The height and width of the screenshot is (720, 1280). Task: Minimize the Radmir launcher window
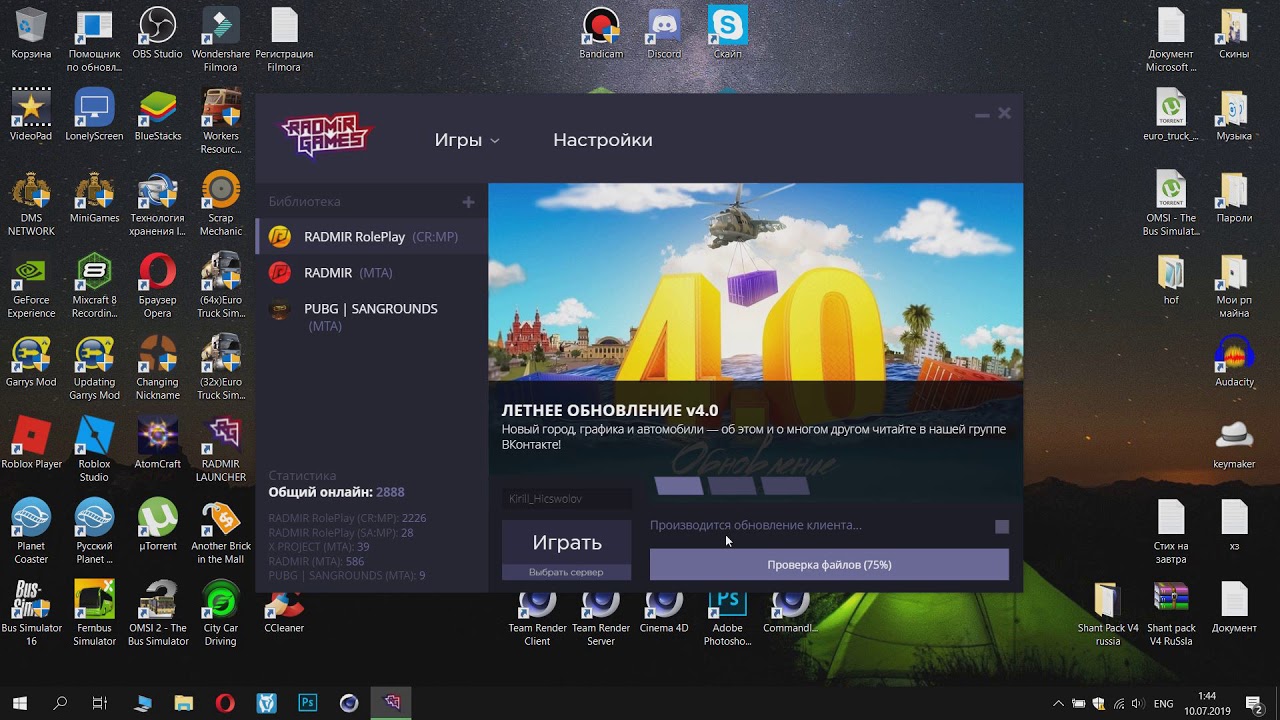[982, 115]
